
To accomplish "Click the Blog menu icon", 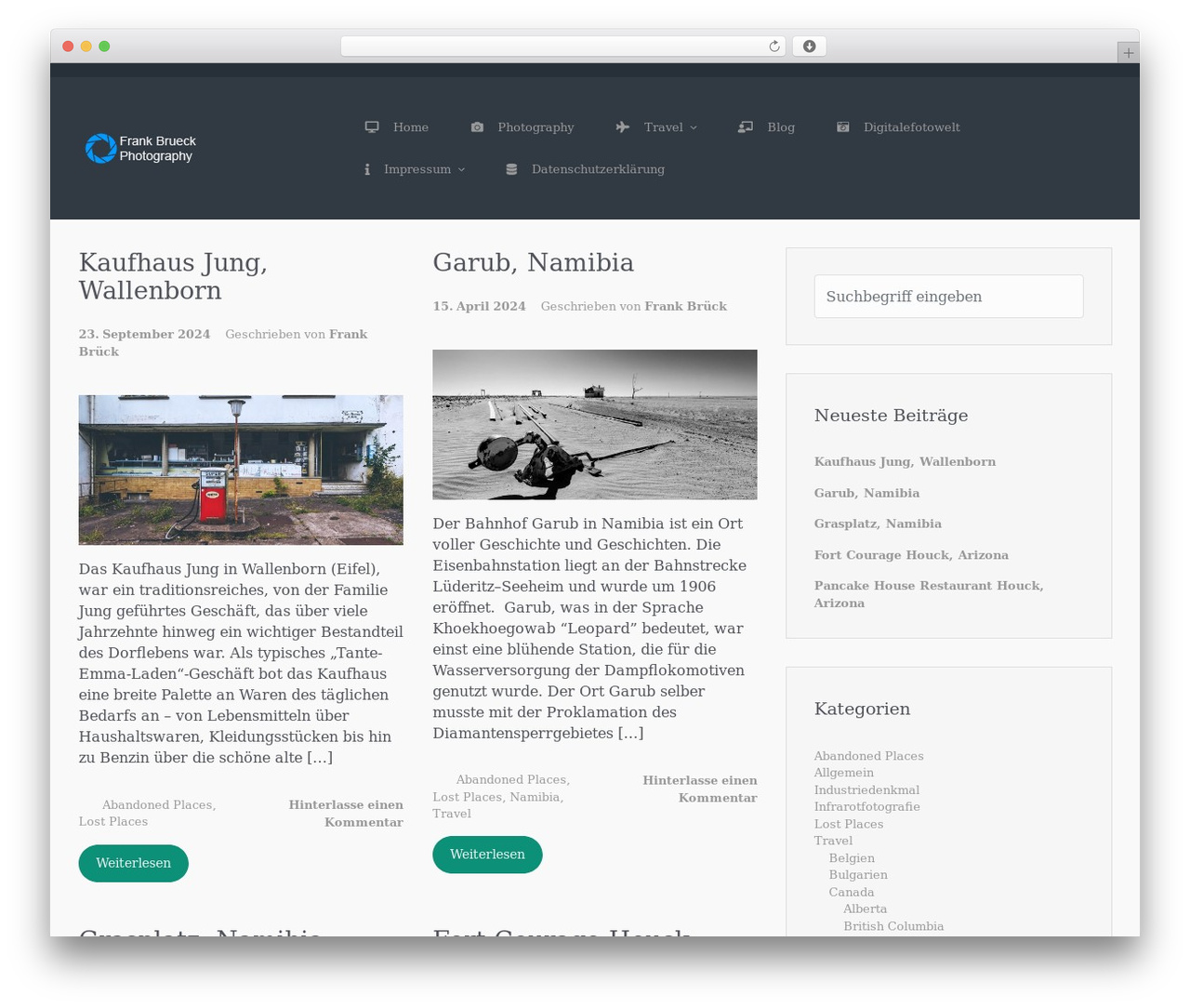I will coord(746,127).
